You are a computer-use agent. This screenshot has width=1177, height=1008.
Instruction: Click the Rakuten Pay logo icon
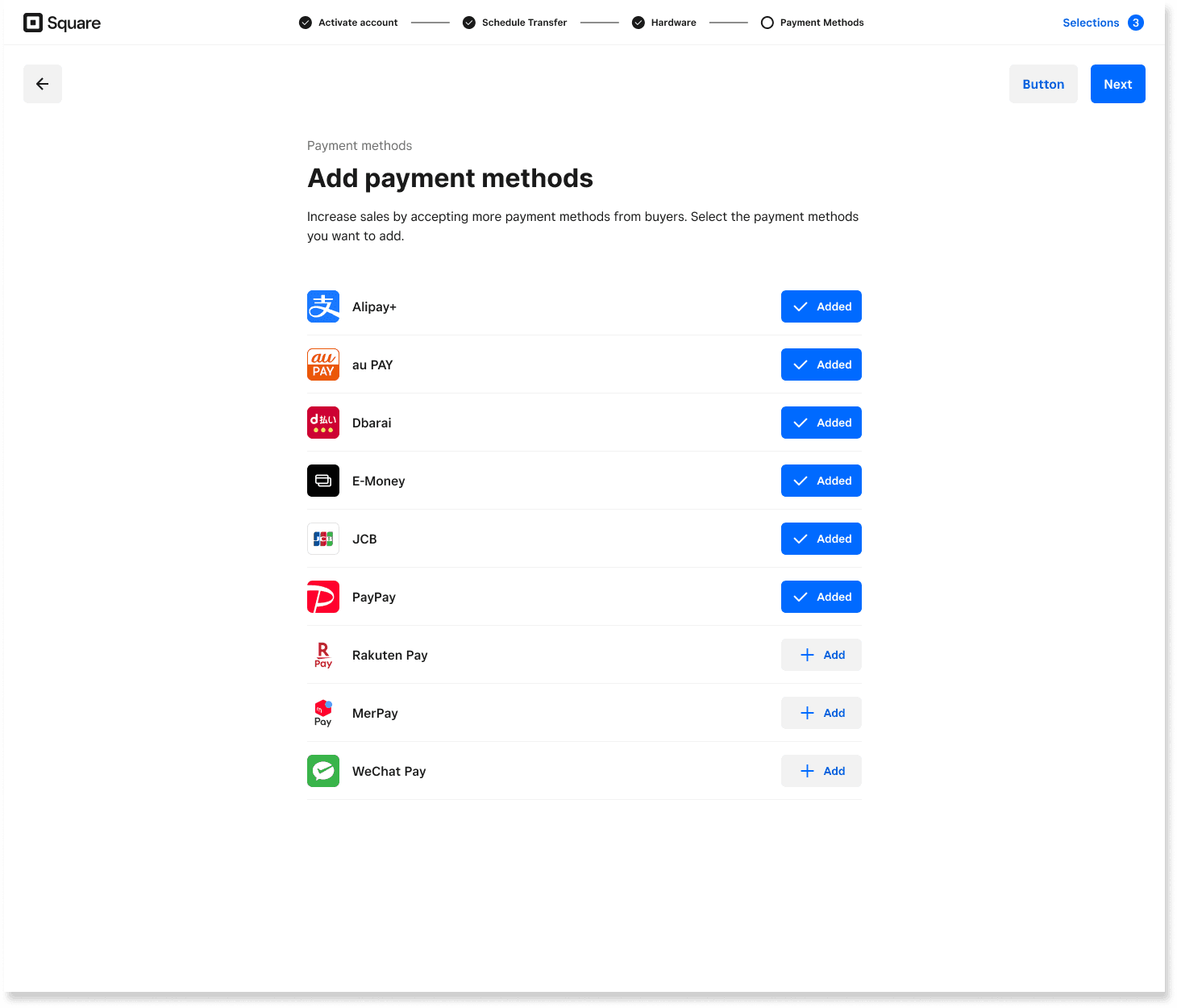tap(323, 655)
